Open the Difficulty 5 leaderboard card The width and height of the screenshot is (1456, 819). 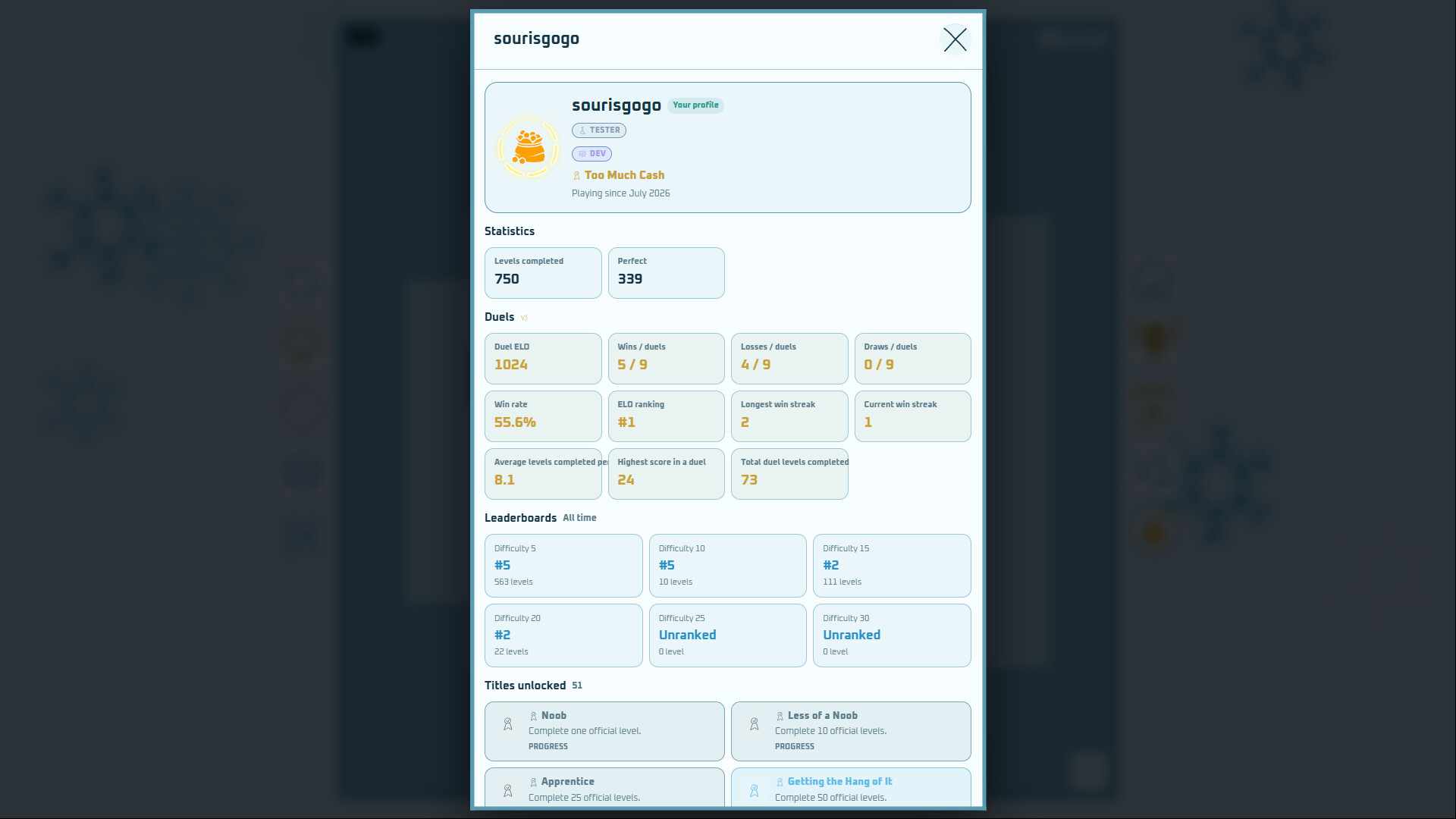click(563, 566)
